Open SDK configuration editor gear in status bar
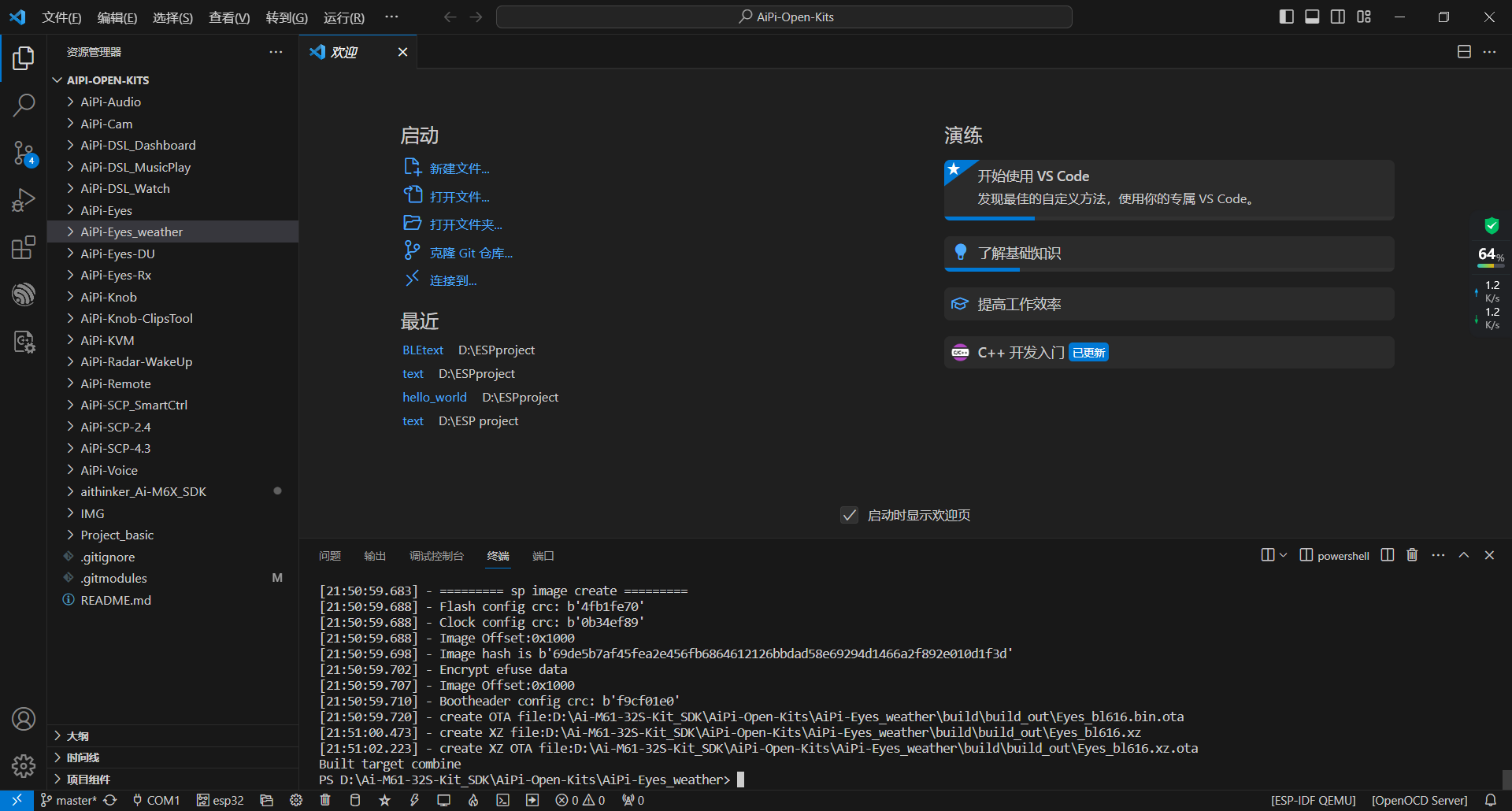Screen dimensions: 1512x811 coord(296,800)
